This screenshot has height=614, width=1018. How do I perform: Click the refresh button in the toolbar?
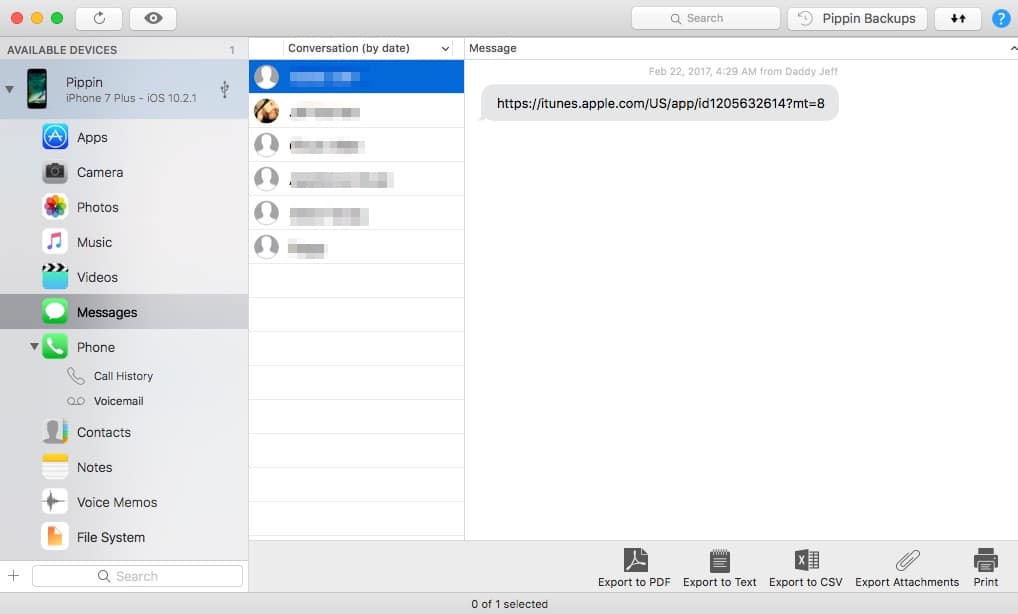pyautogui.click(x=99, y=18)
